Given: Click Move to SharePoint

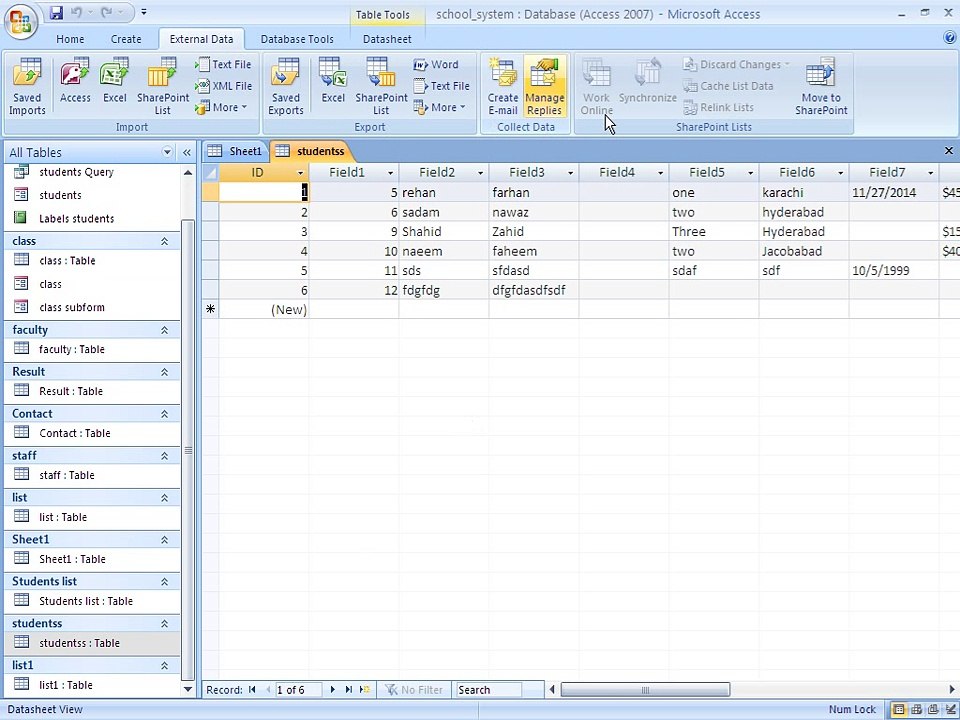Looking at the screenshot, I should (821, 87).
